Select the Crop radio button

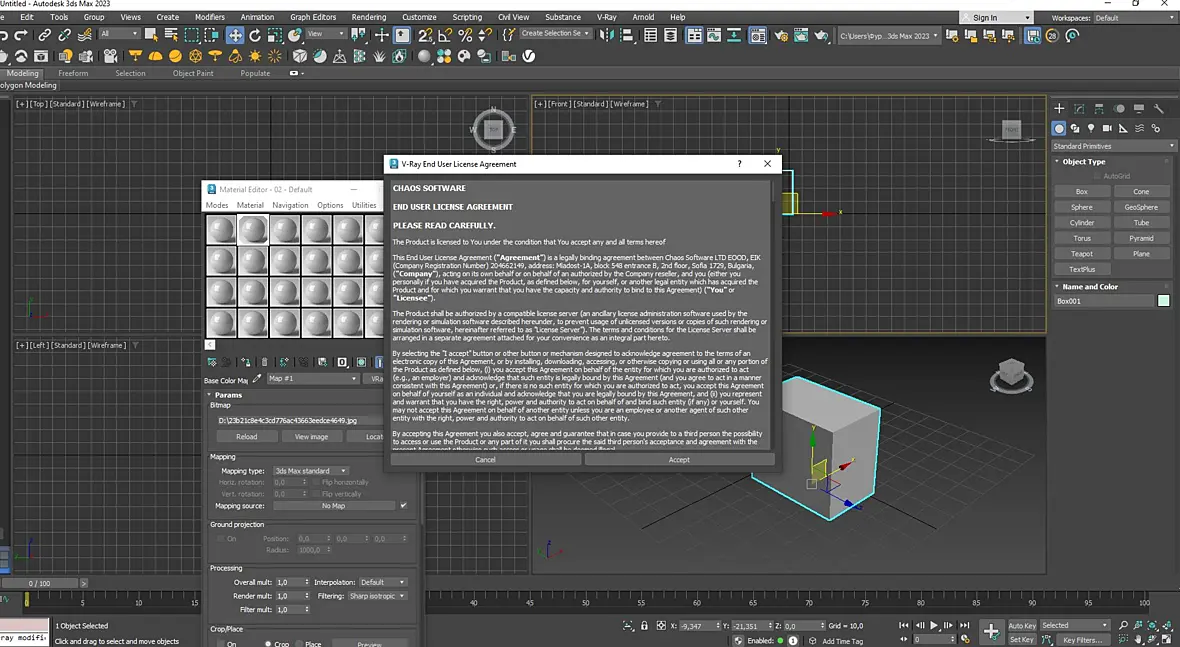coord(268,644)
